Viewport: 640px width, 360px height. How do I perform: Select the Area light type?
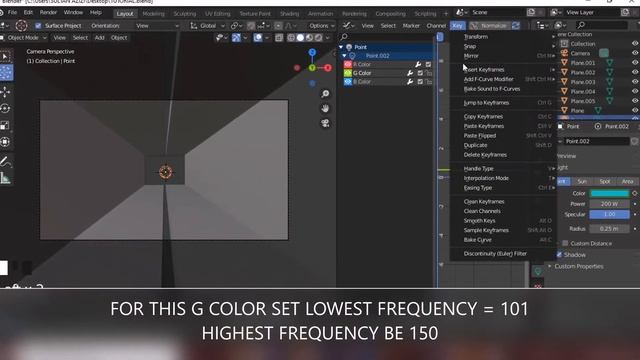click(627, 181)
